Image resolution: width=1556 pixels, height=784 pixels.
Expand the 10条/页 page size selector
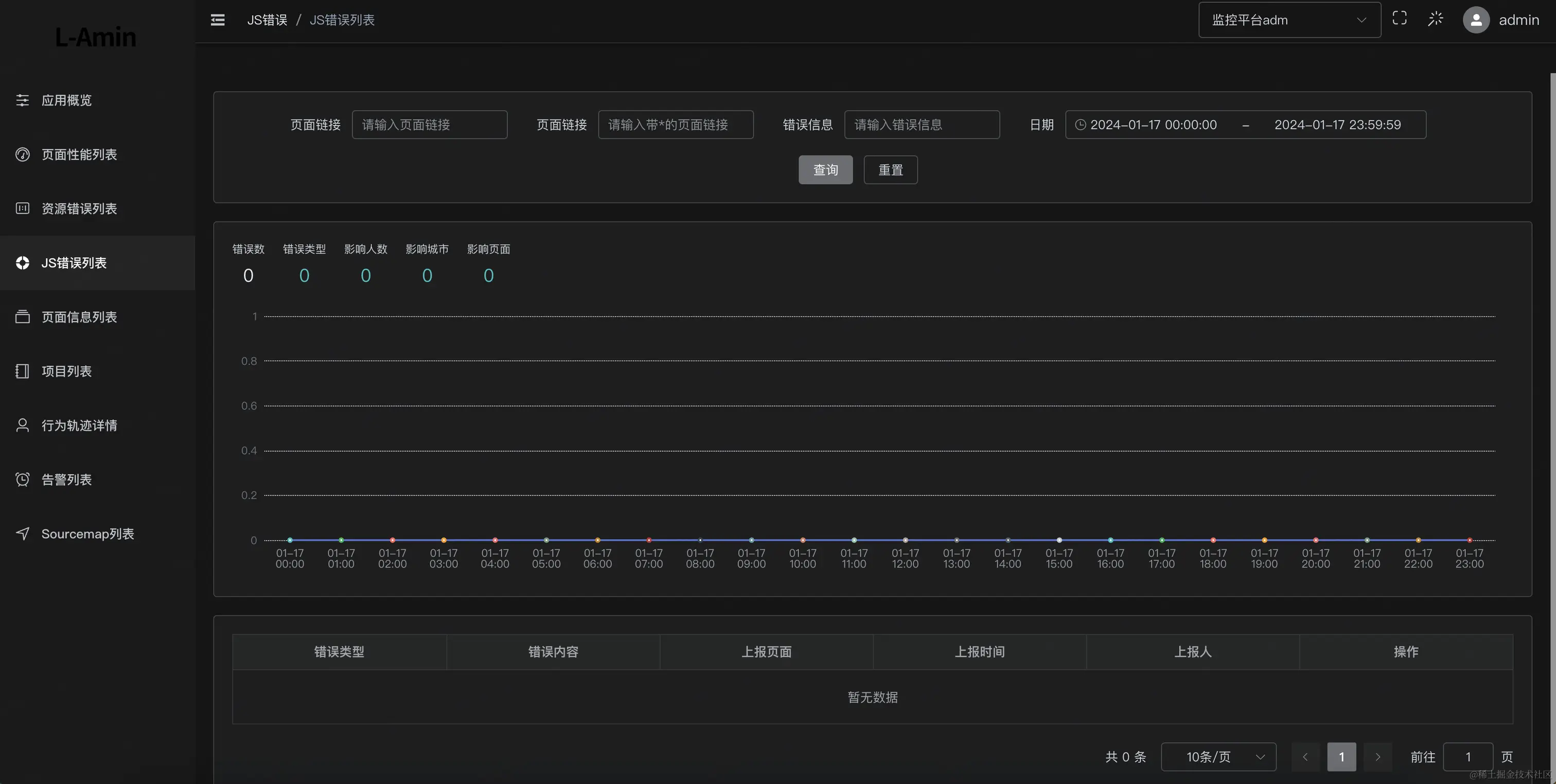click(x=1218, y=757)
